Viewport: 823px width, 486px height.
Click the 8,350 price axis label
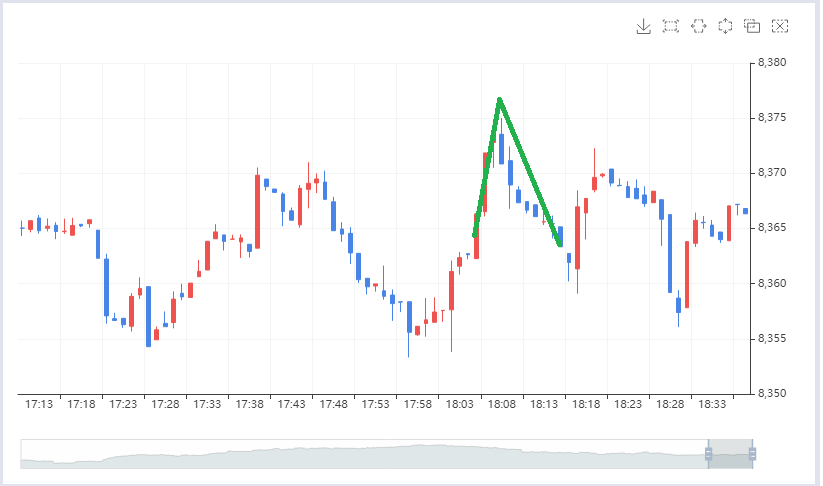tap(772, 393)
